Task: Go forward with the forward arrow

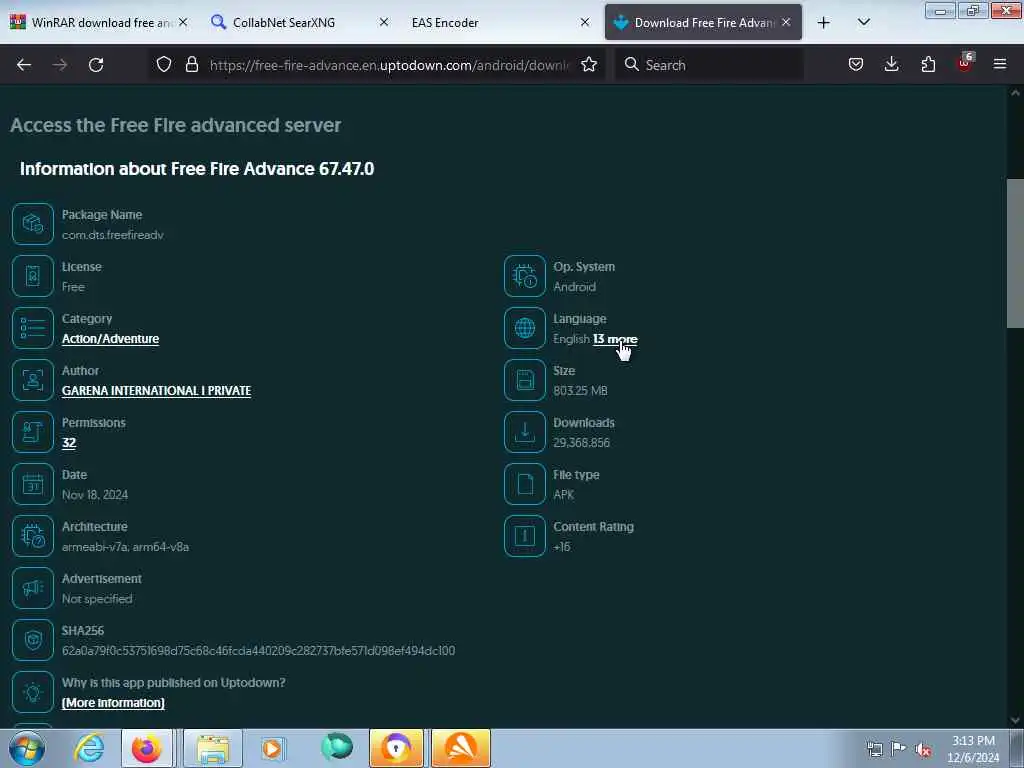Action: tap(60, 65)
